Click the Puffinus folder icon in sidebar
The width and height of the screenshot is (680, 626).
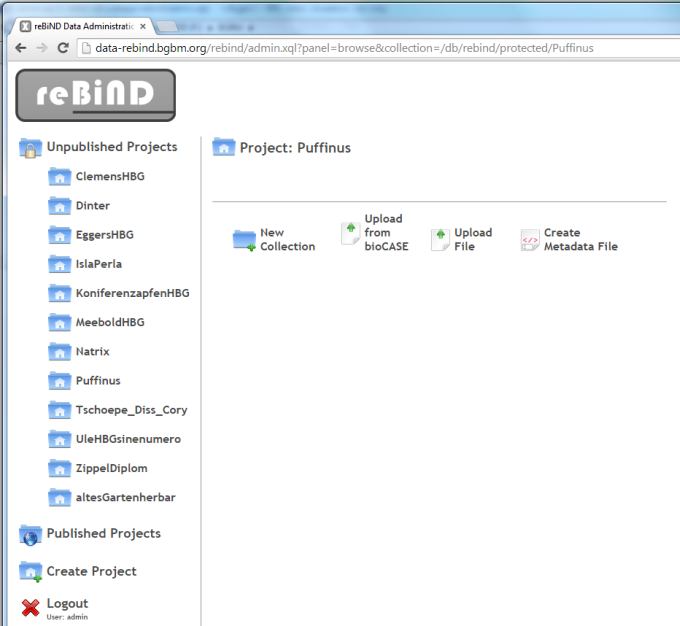pyautogui.click(x=59, y=380)
